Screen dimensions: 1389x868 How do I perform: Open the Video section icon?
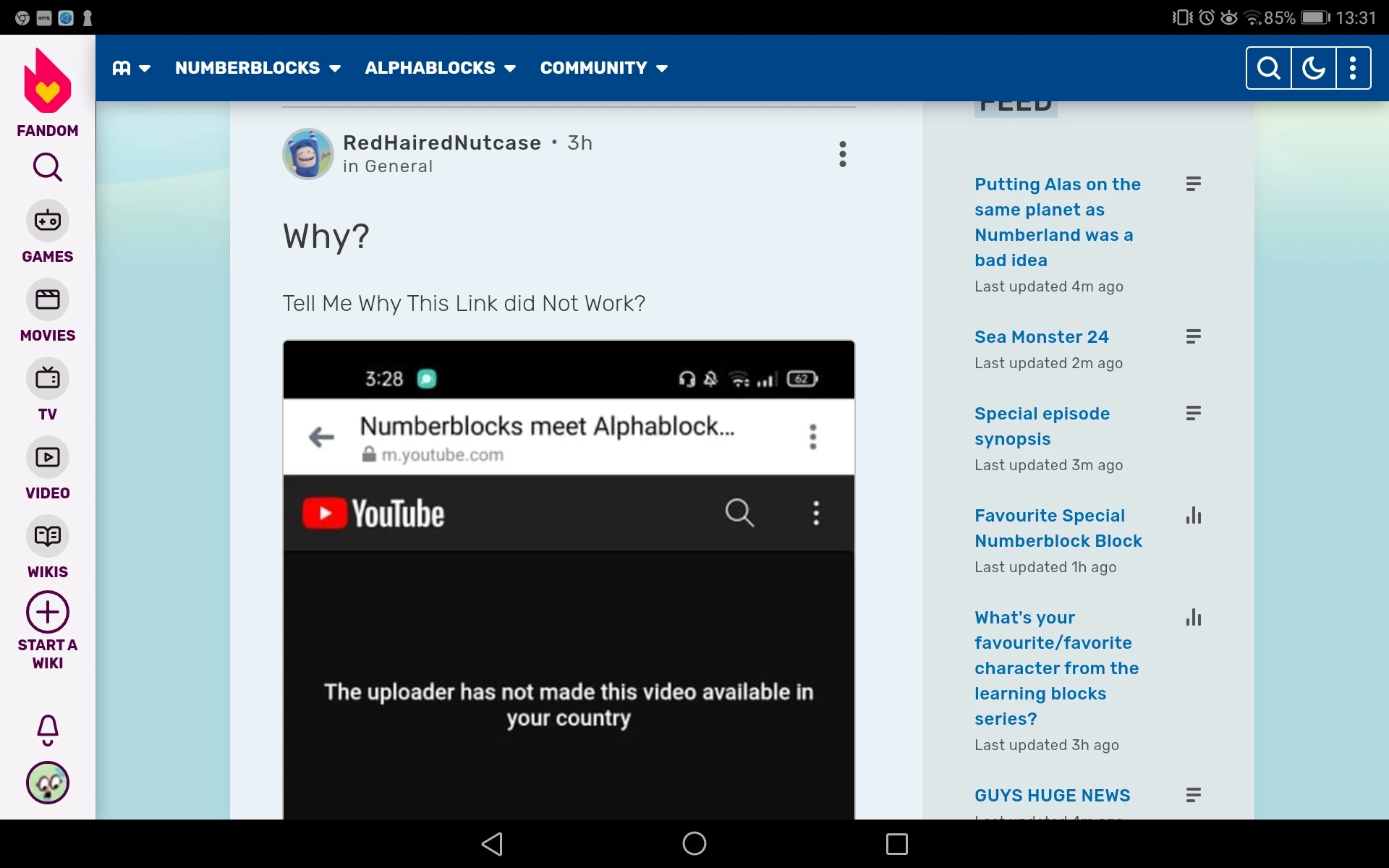48,457
